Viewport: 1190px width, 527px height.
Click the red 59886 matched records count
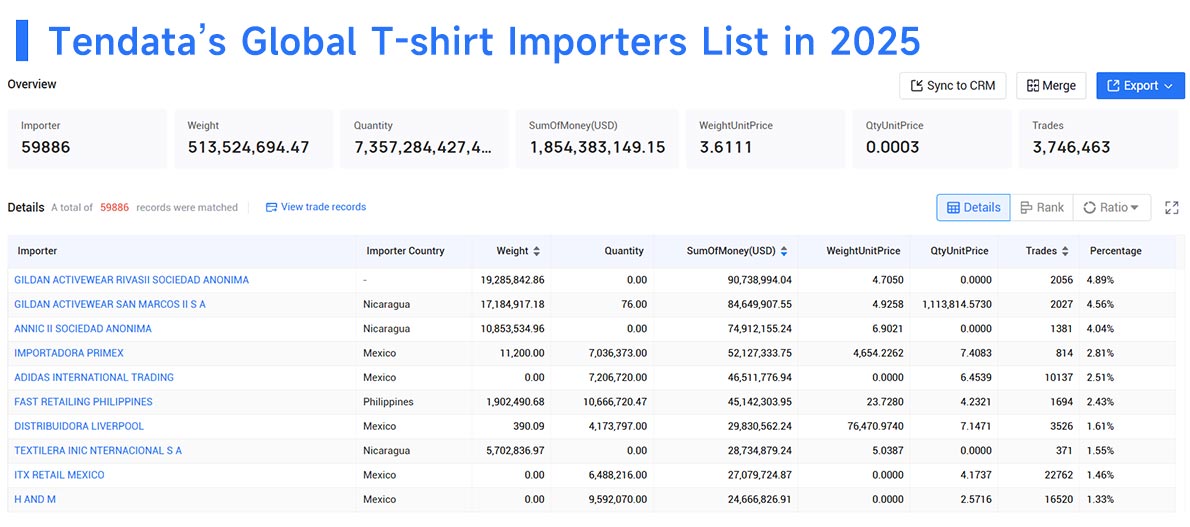(115, 207)
